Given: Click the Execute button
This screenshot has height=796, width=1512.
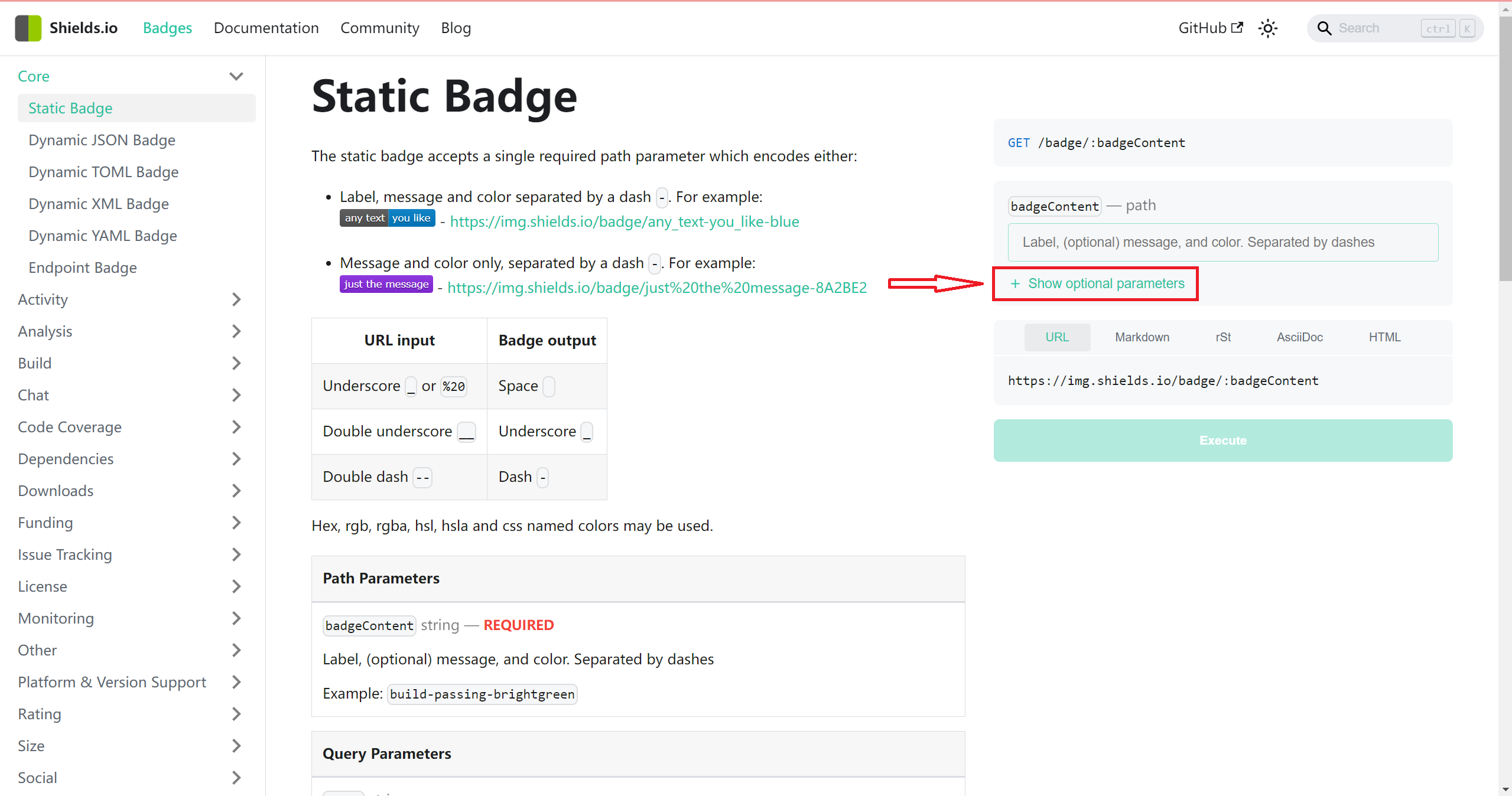Looking at the screenshot, I should click(1222, 441).
